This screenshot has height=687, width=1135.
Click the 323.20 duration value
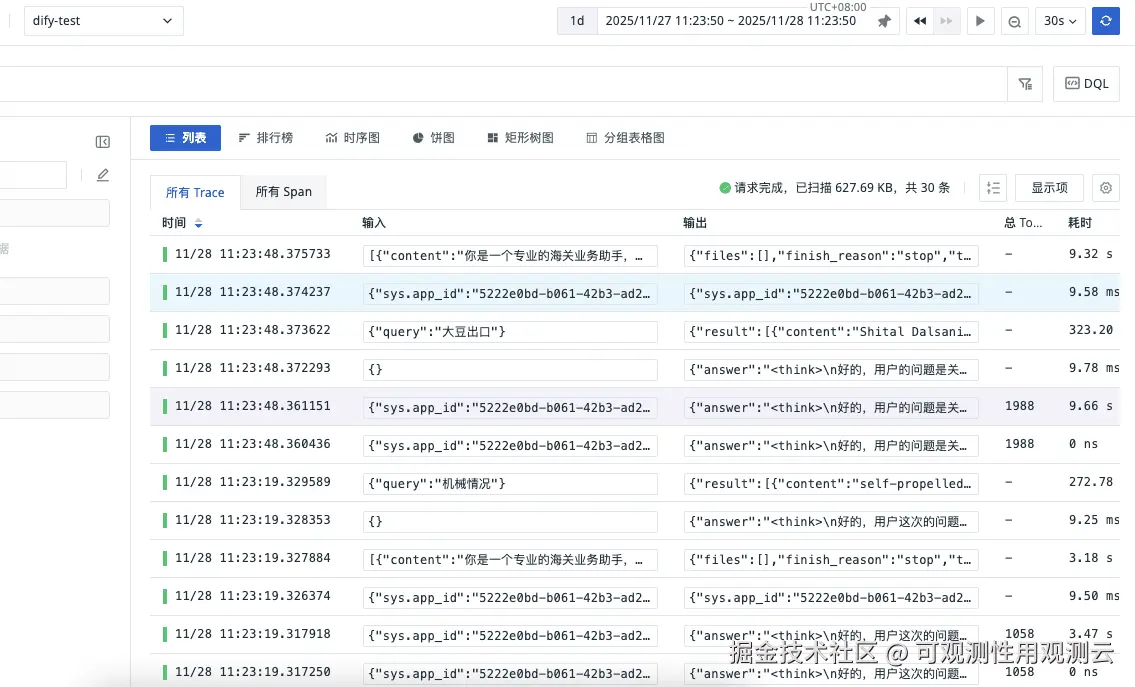[x=1091, y=330]
